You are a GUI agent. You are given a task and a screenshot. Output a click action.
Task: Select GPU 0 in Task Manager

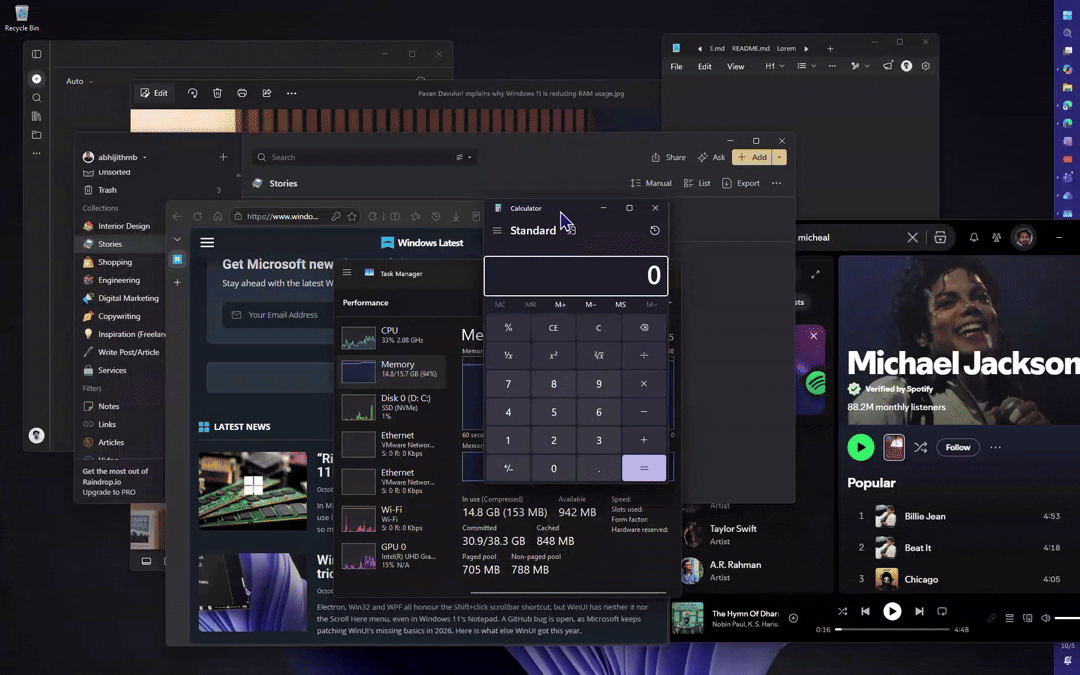tap(391, 555)
